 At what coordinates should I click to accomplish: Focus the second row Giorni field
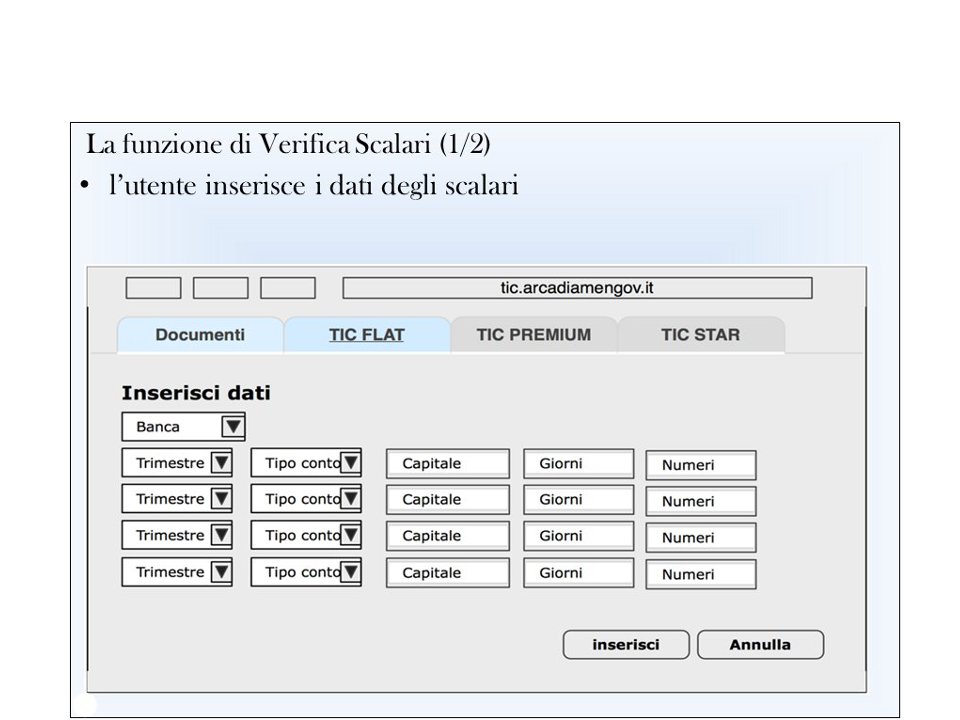click(578, 500)
